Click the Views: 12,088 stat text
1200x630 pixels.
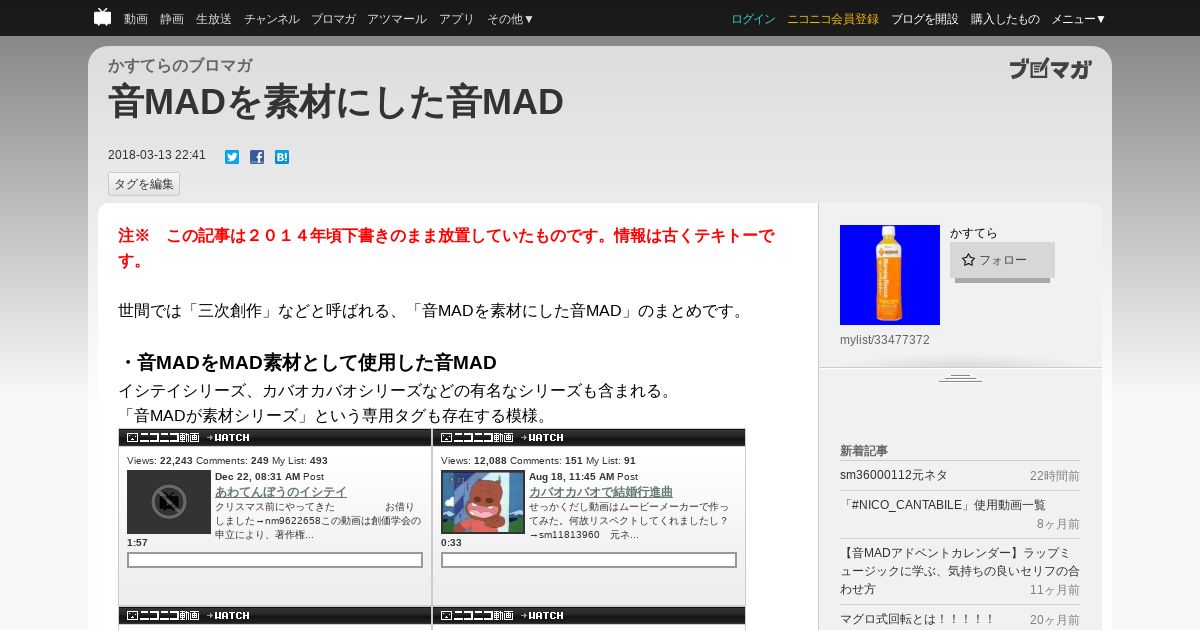[474, 461]
